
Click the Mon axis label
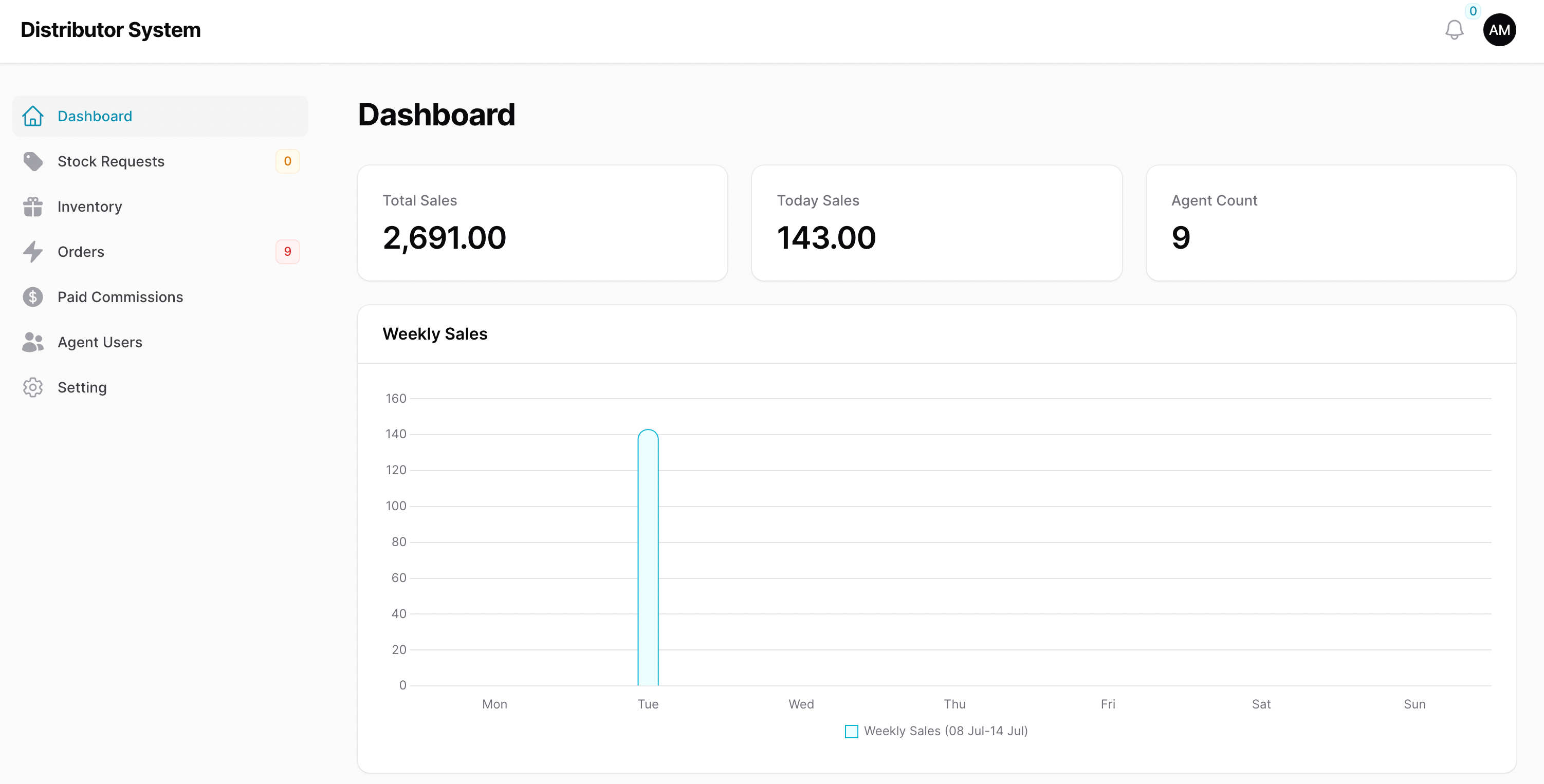[x=494, y=704]
